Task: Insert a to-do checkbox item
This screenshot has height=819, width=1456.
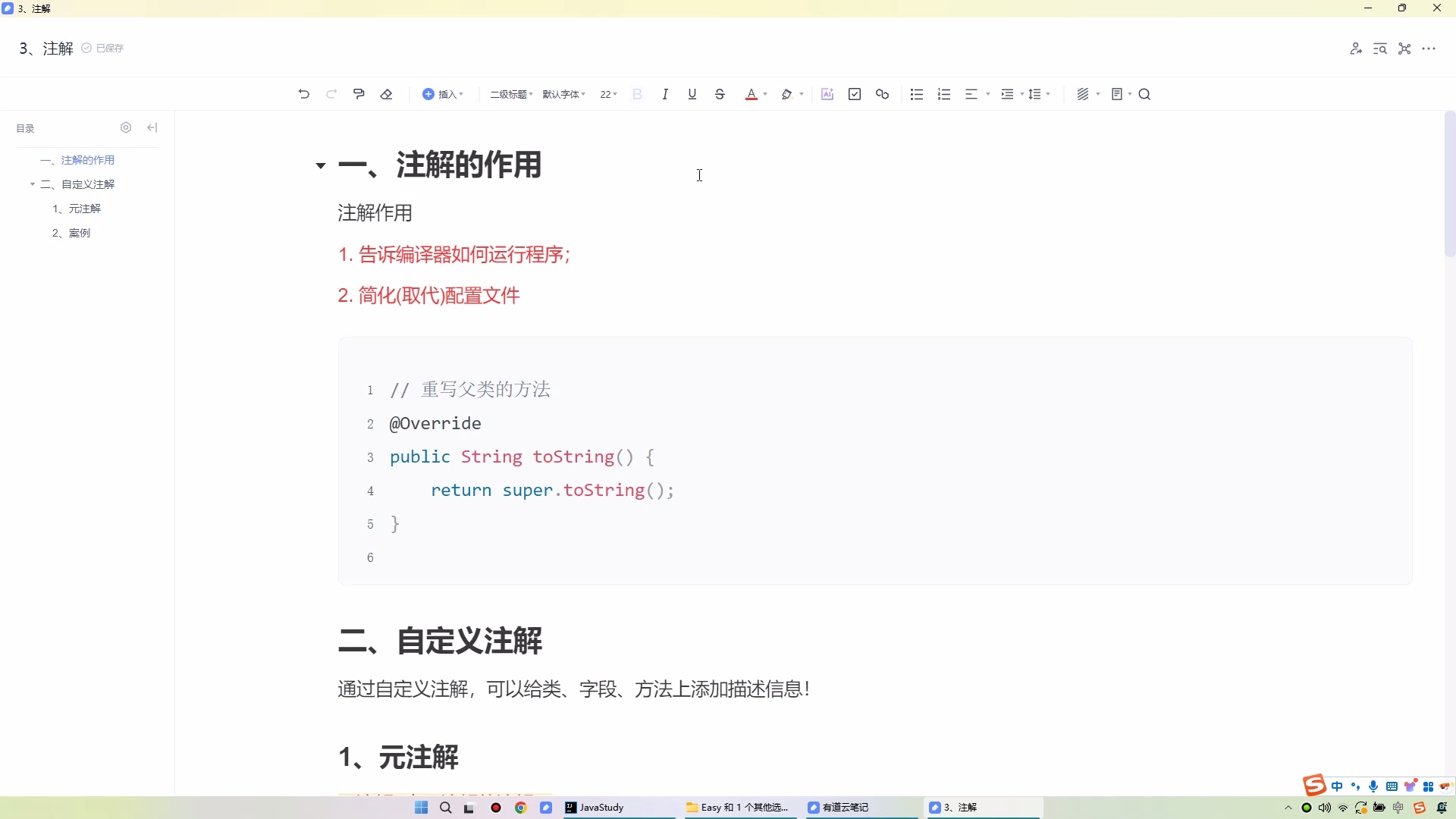Action: tap(855, 93)
